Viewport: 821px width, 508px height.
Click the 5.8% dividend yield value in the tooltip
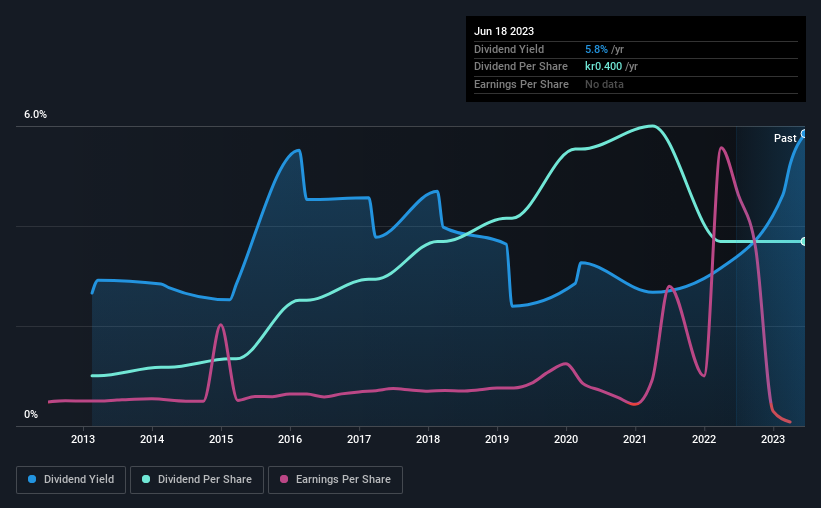click(x=596, y=49)
